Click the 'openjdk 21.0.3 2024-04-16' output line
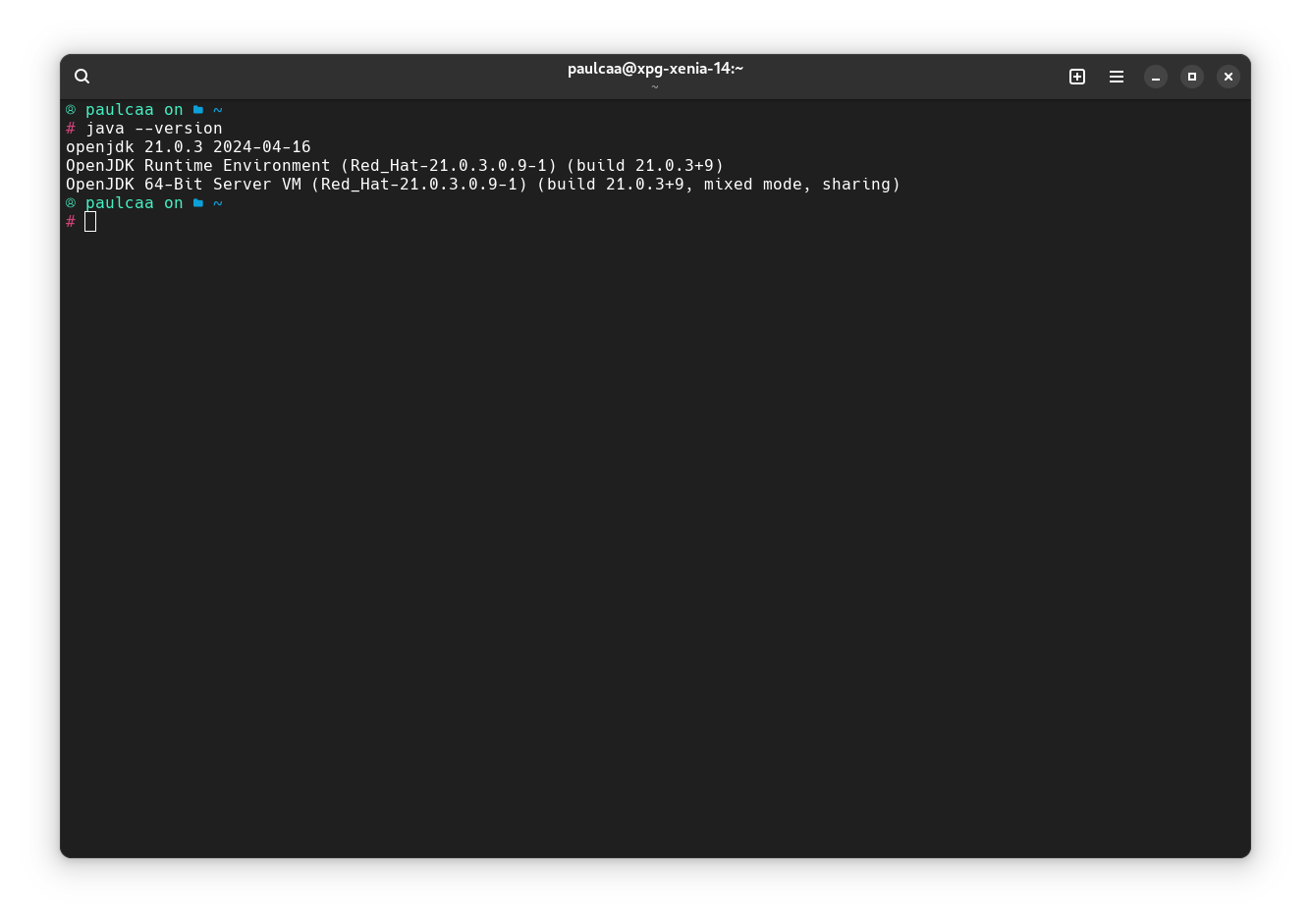1311x924 pixels. (189, 147)
